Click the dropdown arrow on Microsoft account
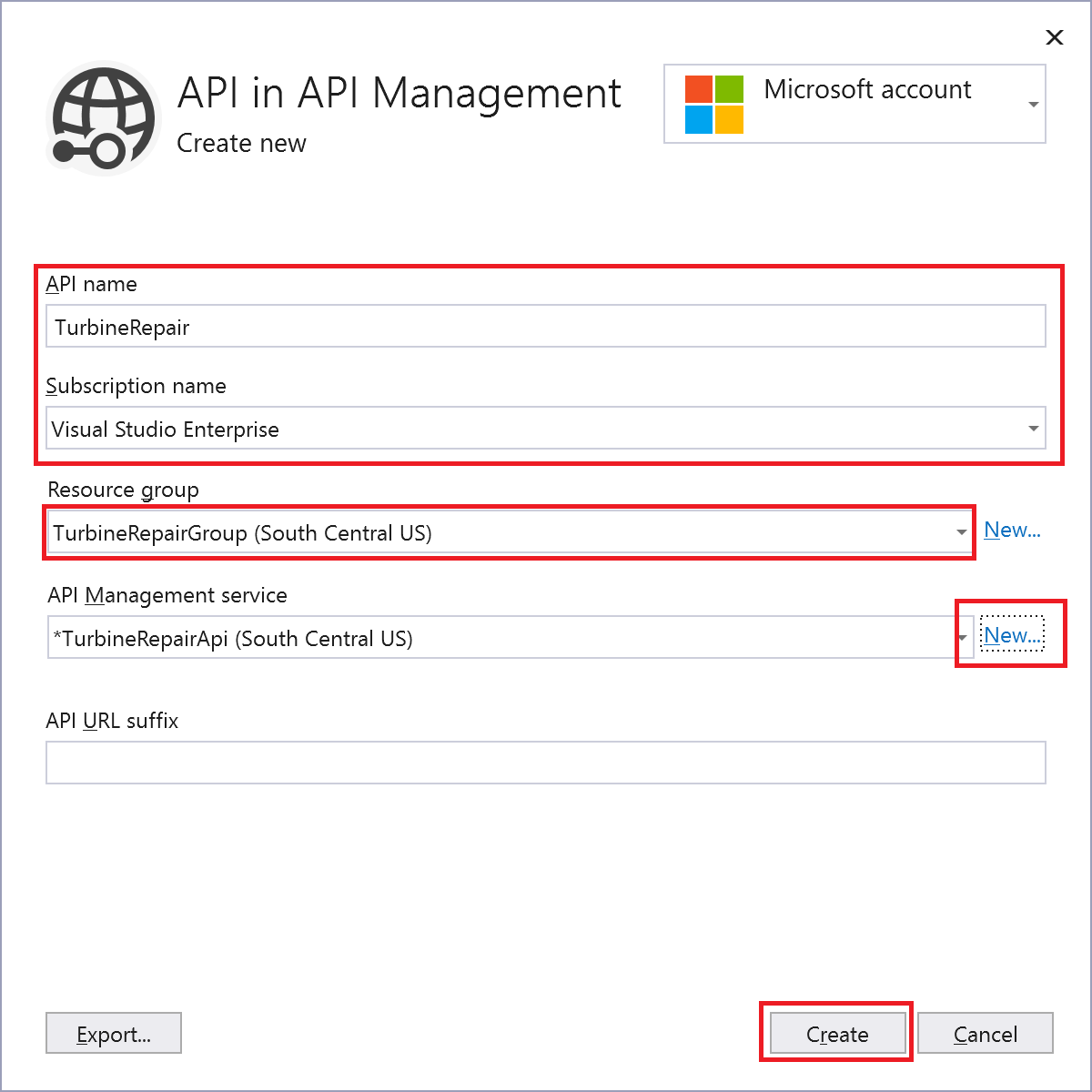1092x1092 pixels. [1033, 104]
